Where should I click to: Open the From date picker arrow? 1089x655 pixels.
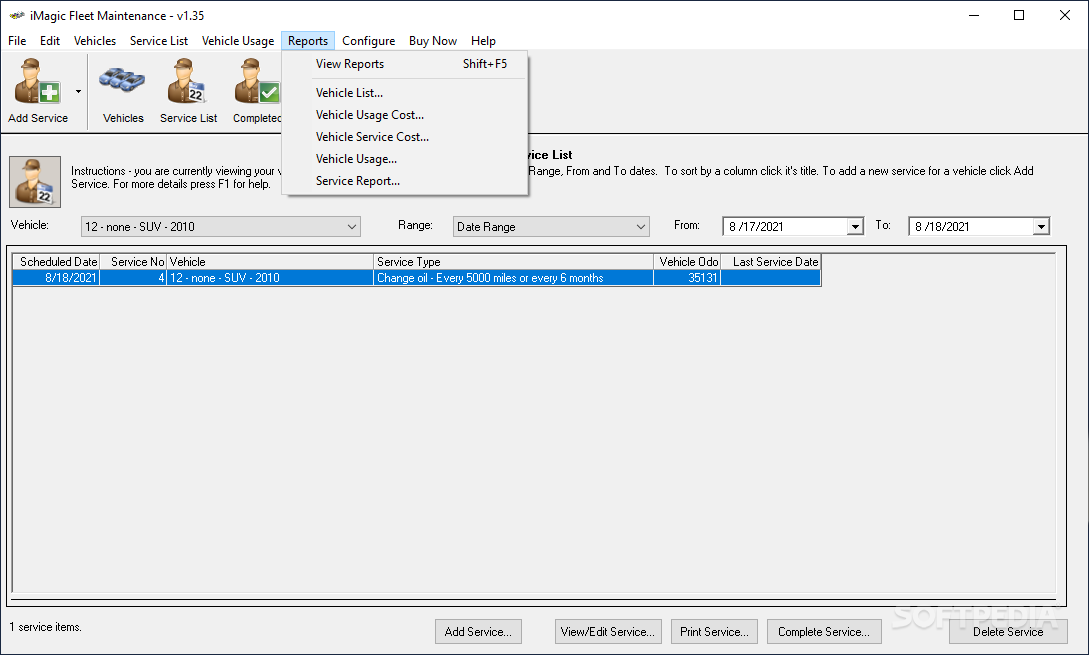click(x=855, y=227)
